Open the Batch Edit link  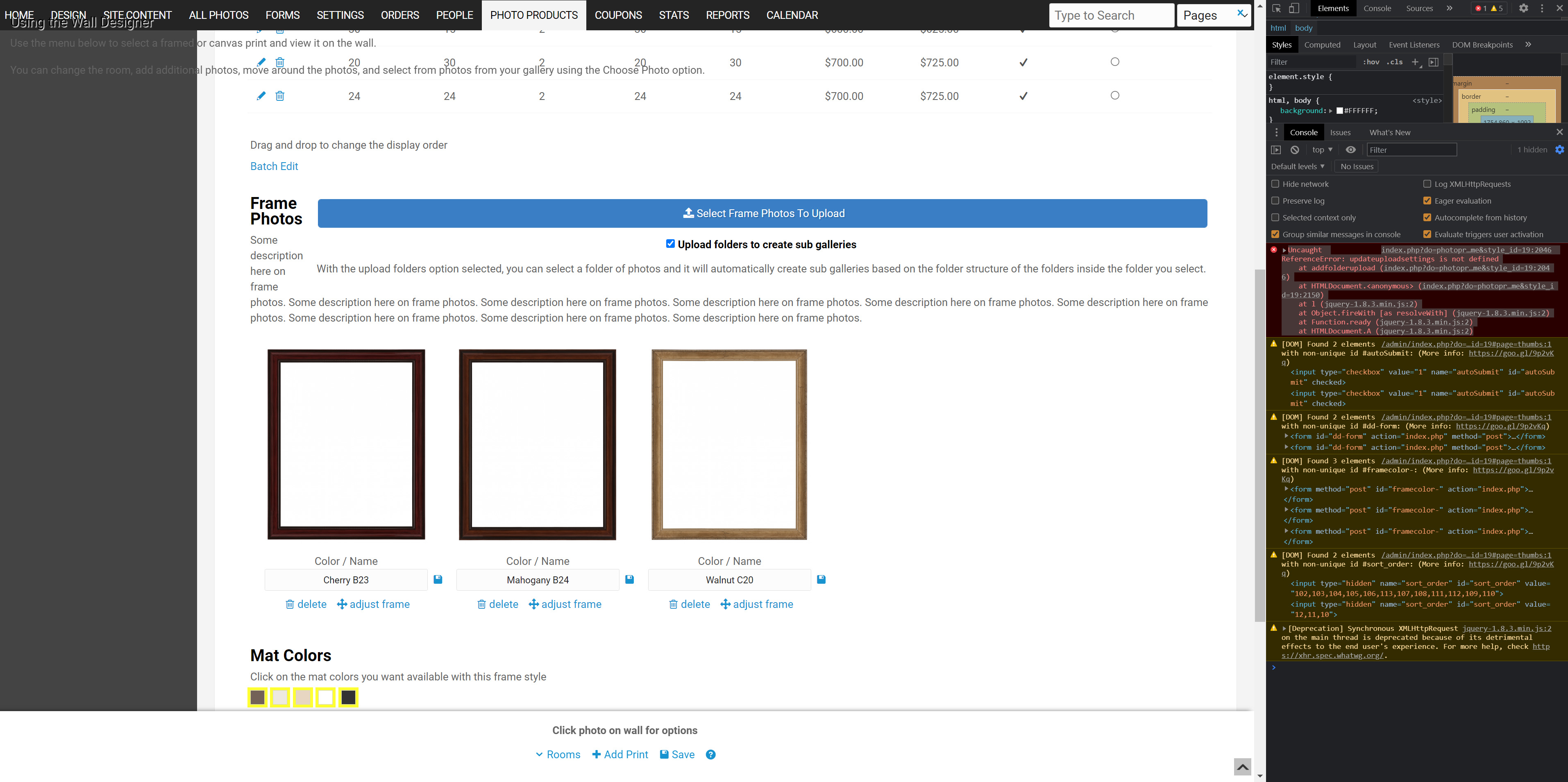click(274, 166)
